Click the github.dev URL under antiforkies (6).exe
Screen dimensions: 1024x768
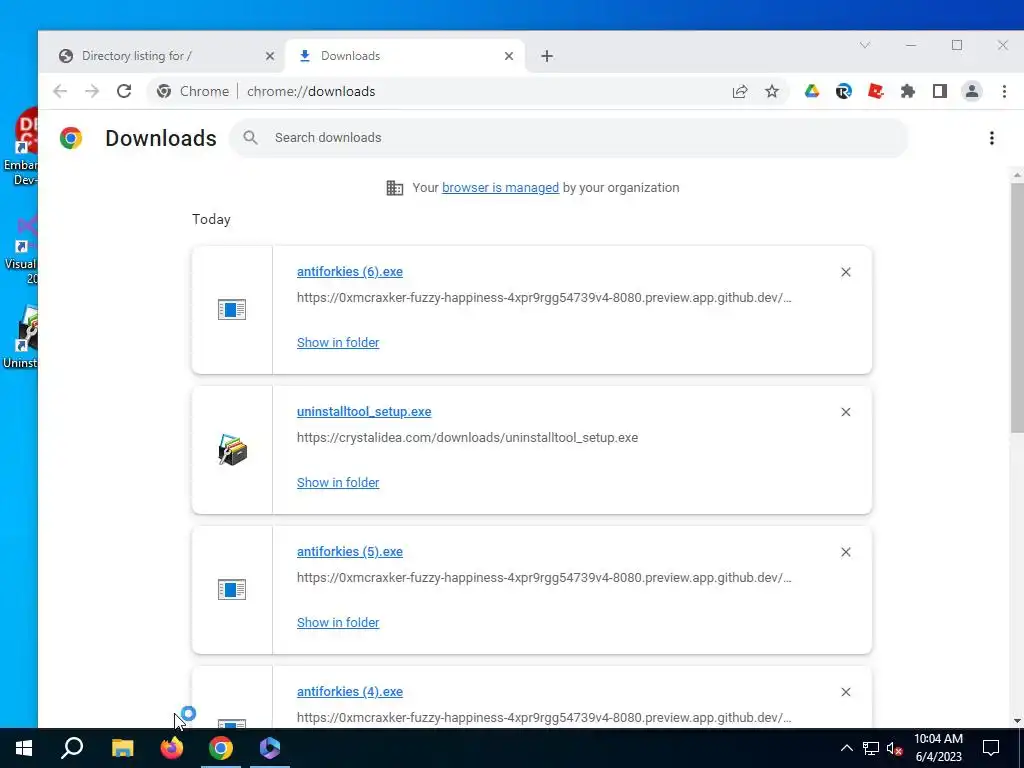[544, 298]
